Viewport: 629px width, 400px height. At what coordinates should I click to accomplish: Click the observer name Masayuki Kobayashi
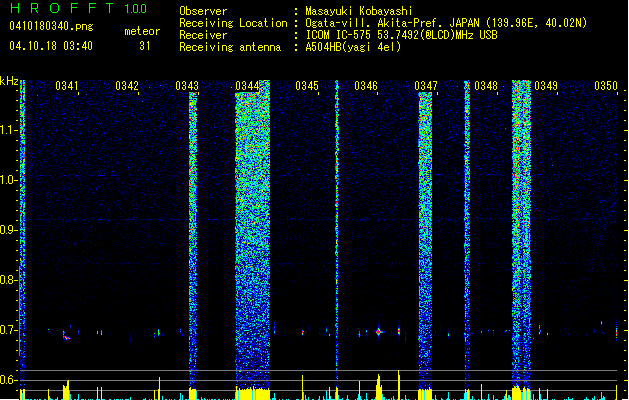coord(359,11)
